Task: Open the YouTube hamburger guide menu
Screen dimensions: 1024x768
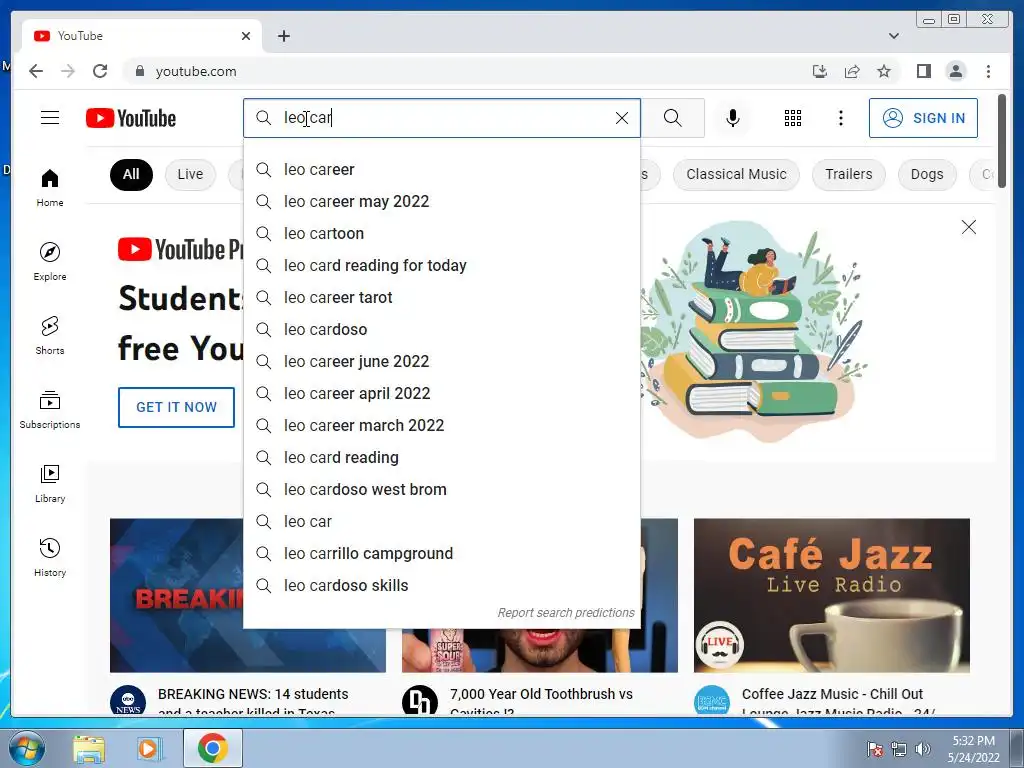Action: coord(50,118)
